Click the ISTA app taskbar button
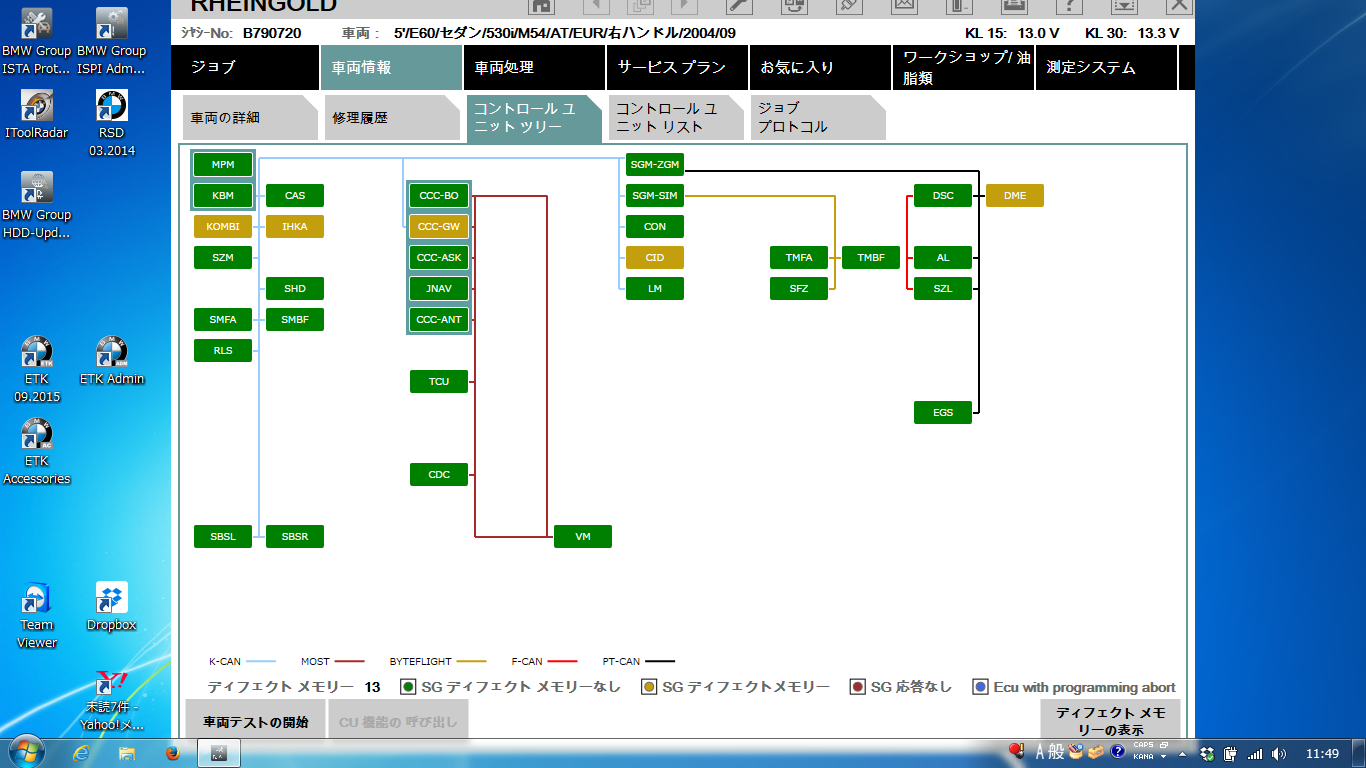Image resolution: width=1366 pixels, height=768 pixels. click(x=219, y=753)
